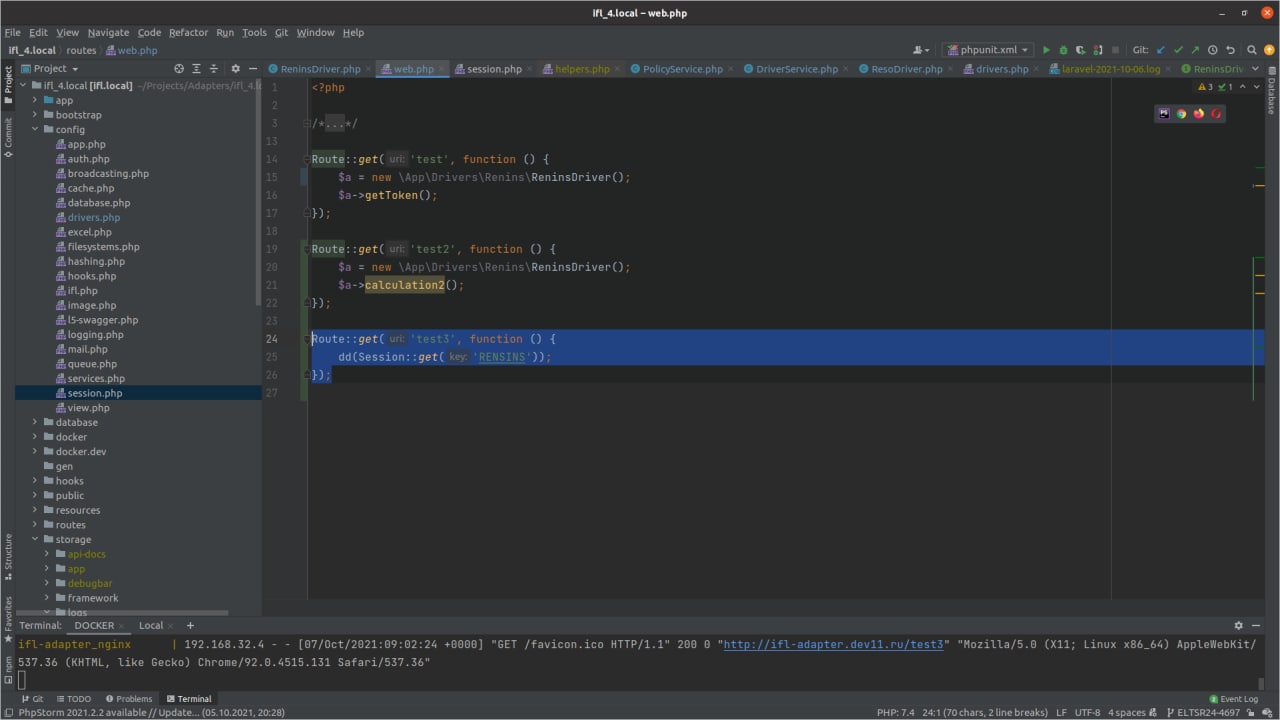Click Collapse All in Project panel
Viewport: 1280px width, 720px height.
(213, 69)
